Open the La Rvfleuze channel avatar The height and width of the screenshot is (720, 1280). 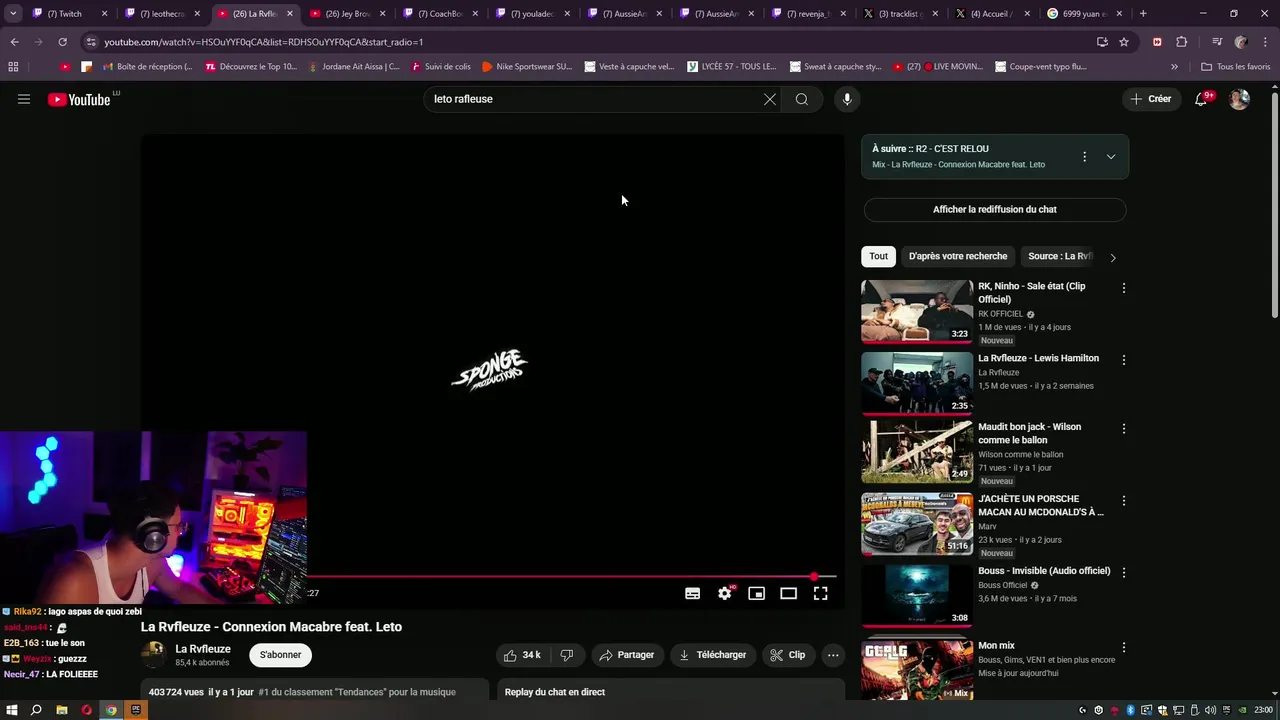coord(153,655)
